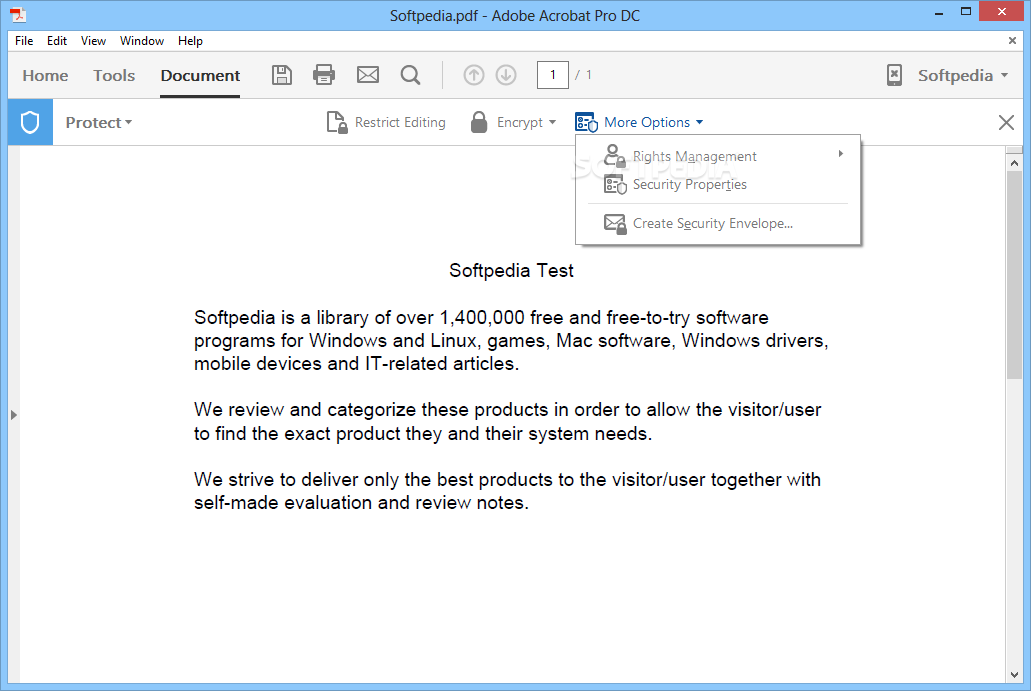This screenshot has width=1031, height=691.
Task: Open the Softpedia account dropdown
Action: coord(963,75)
